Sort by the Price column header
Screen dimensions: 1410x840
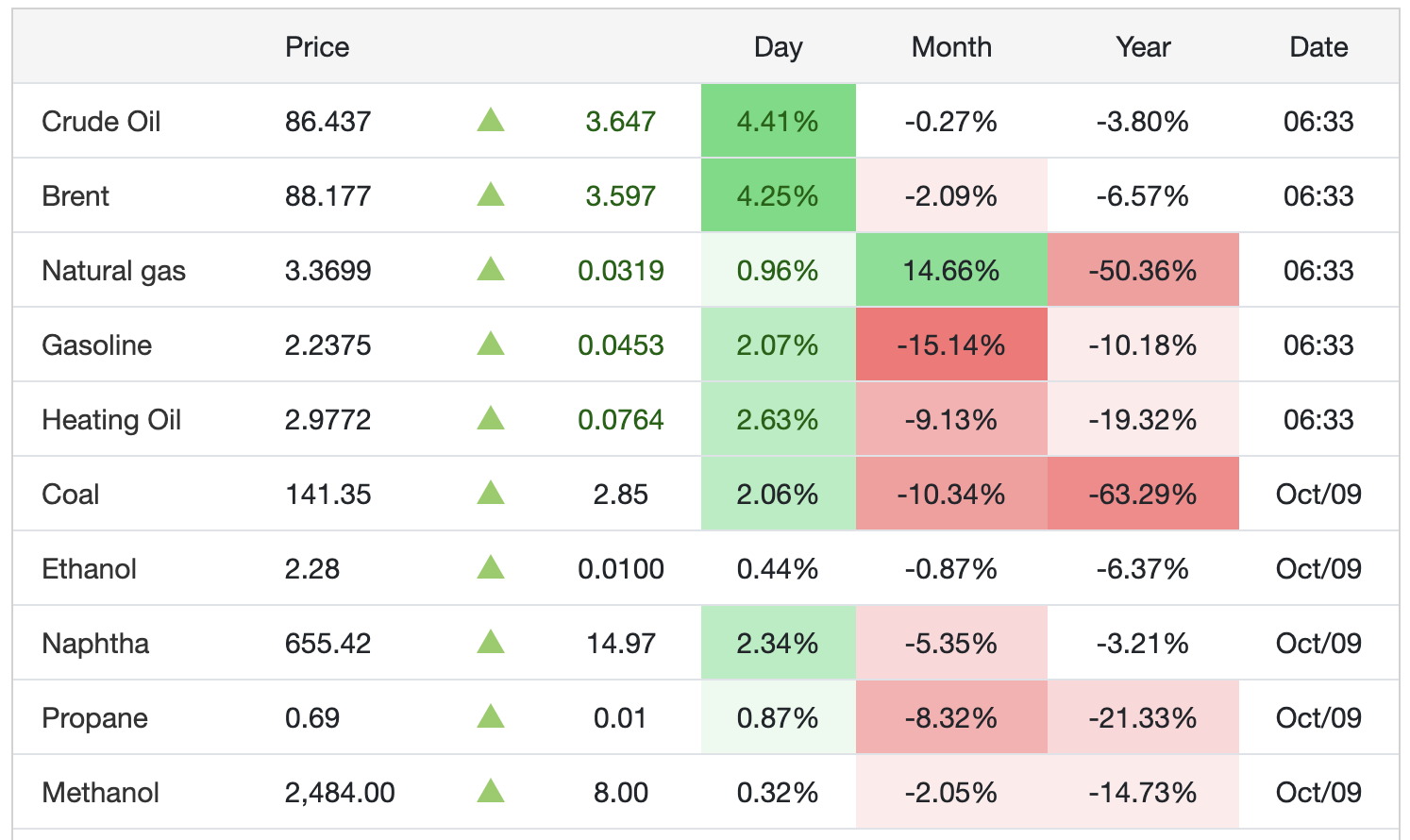pyautogui.click(x=317, y=47)
